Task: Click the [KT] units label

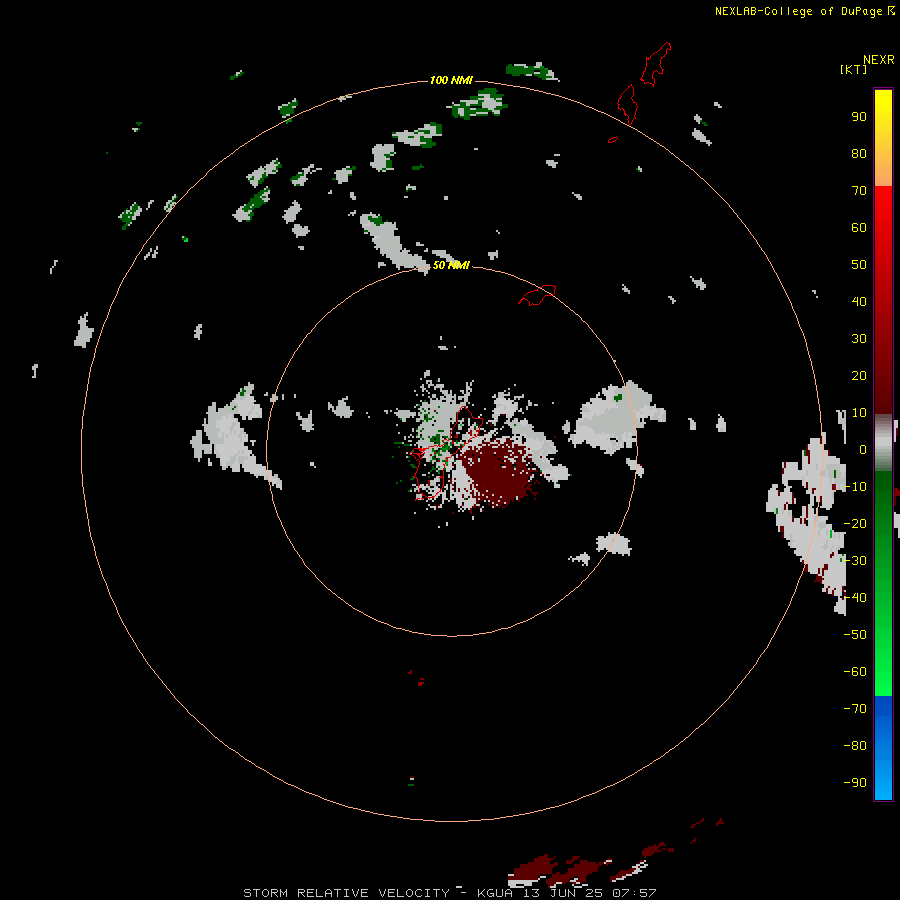Action: pyautogui.click(x=853, y=69)
